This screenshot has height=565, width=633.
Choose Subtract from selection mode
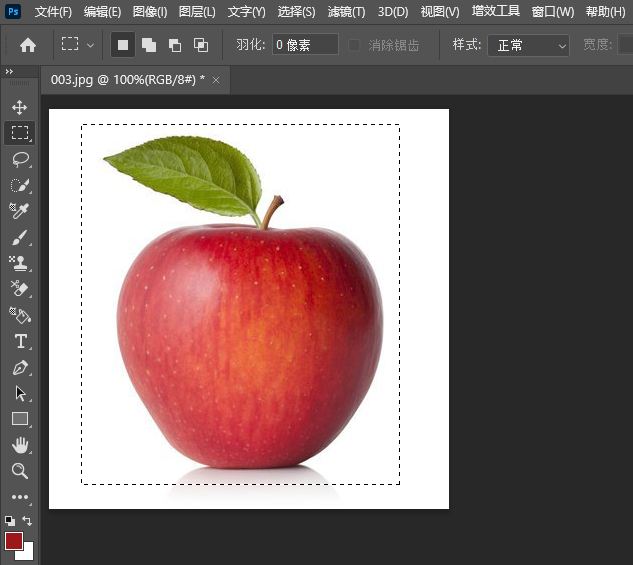[174, 45]
